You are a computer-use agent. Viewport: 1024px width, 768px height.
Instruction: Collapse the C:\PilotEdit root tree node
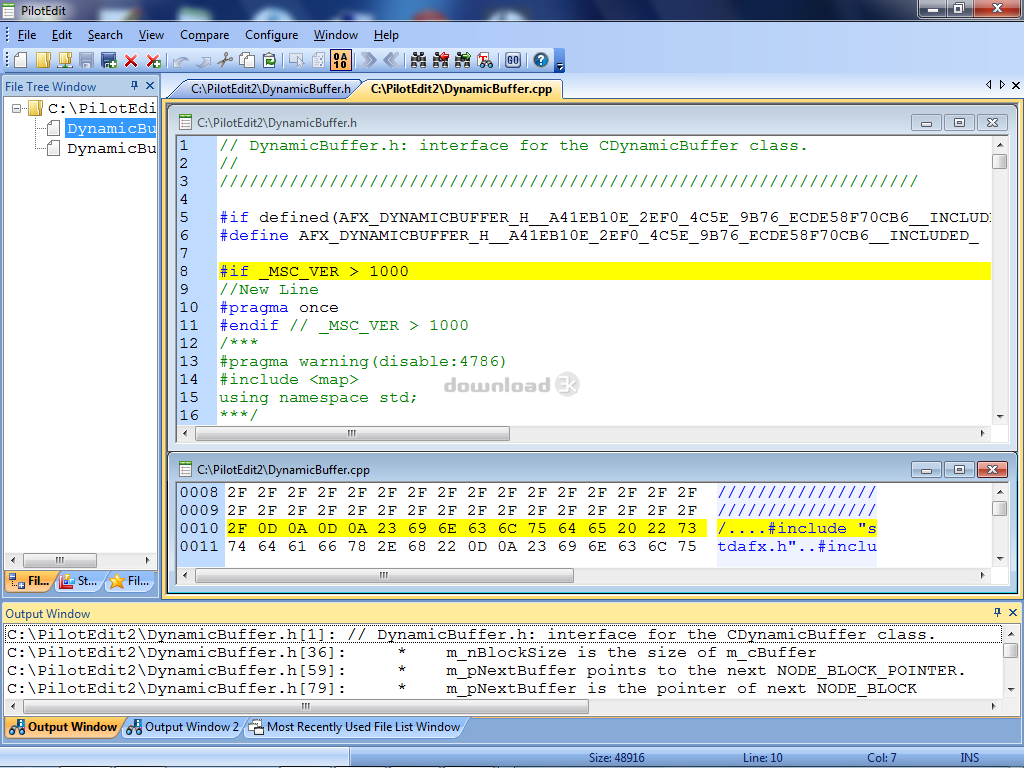[x=18, y=108]
